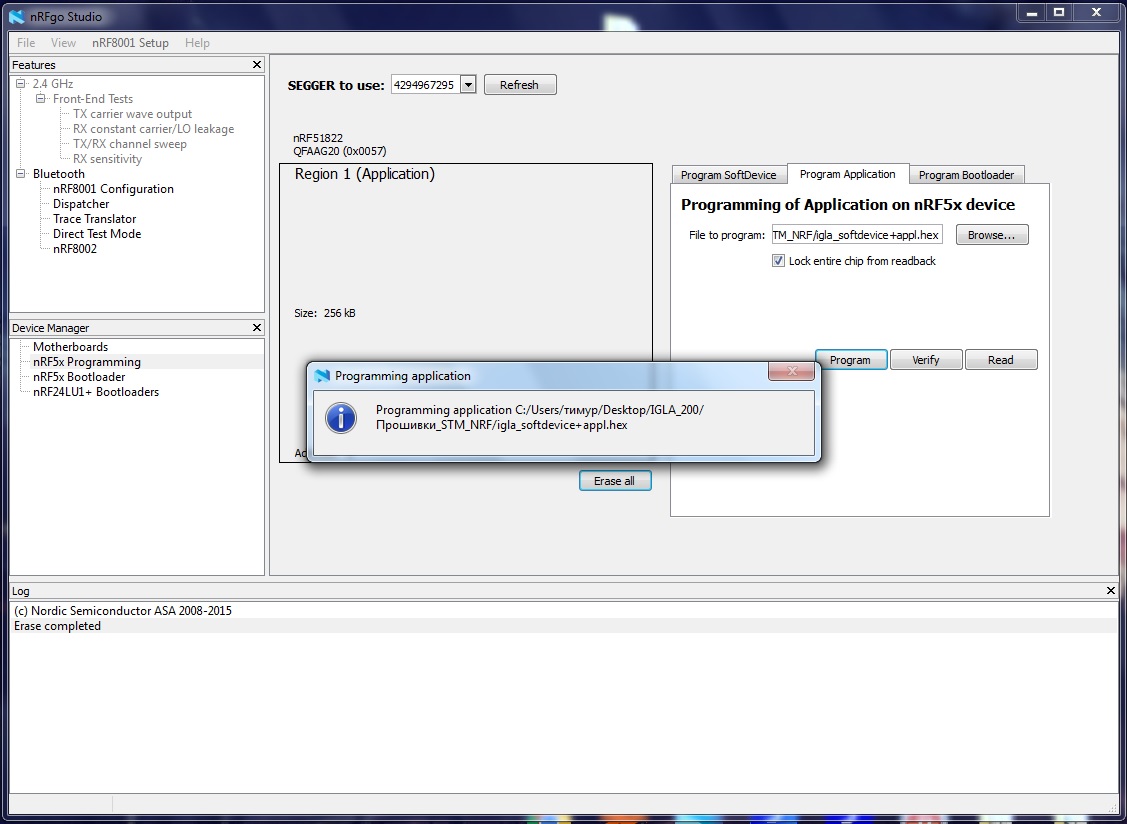Image resolution: width=1127 pixels, height=824 pixels.
Task: Collapse the Front-End Tests node
Action: coord(41,99)
